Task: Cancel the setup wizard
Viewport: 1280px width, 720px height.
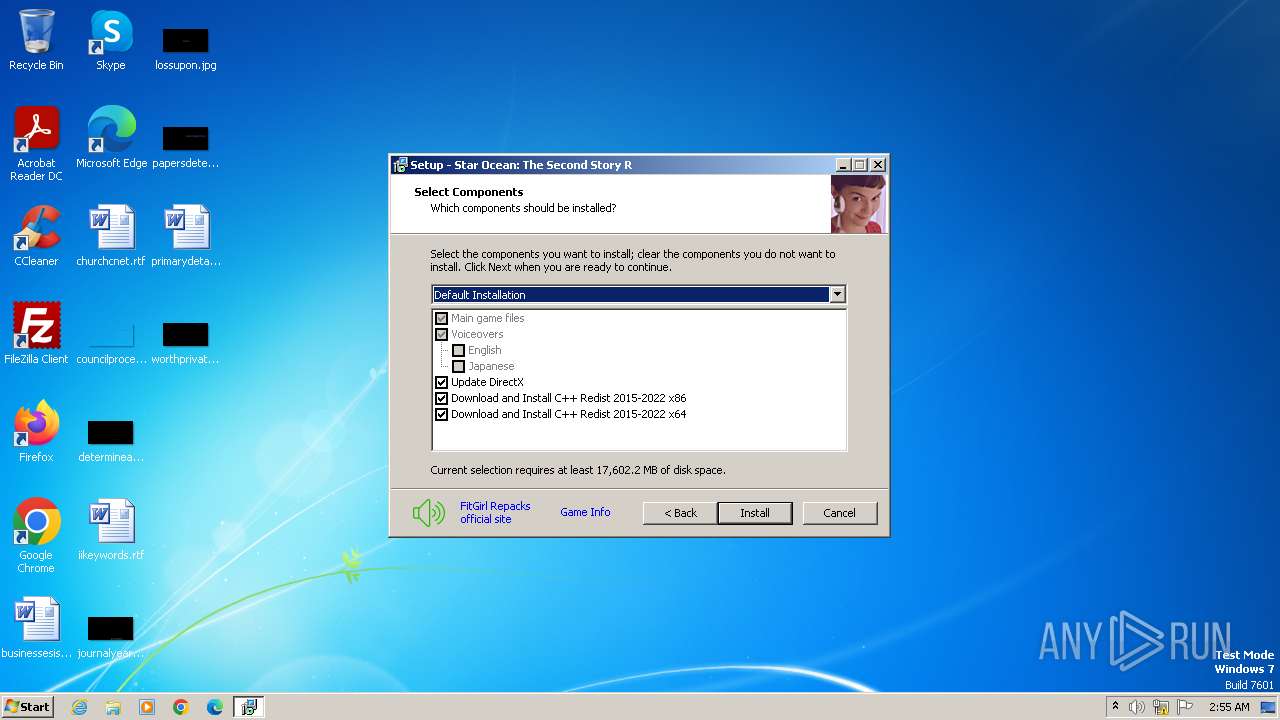Action: 839,513
